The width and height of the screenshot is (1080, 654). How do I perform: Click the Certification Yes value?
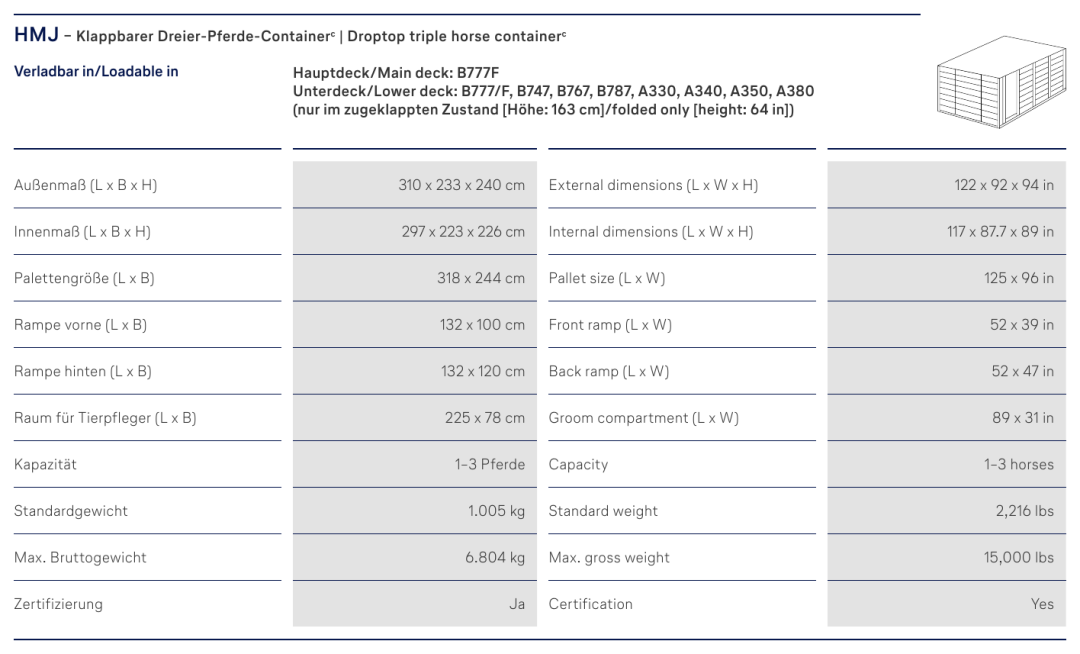click(1042, 604)
